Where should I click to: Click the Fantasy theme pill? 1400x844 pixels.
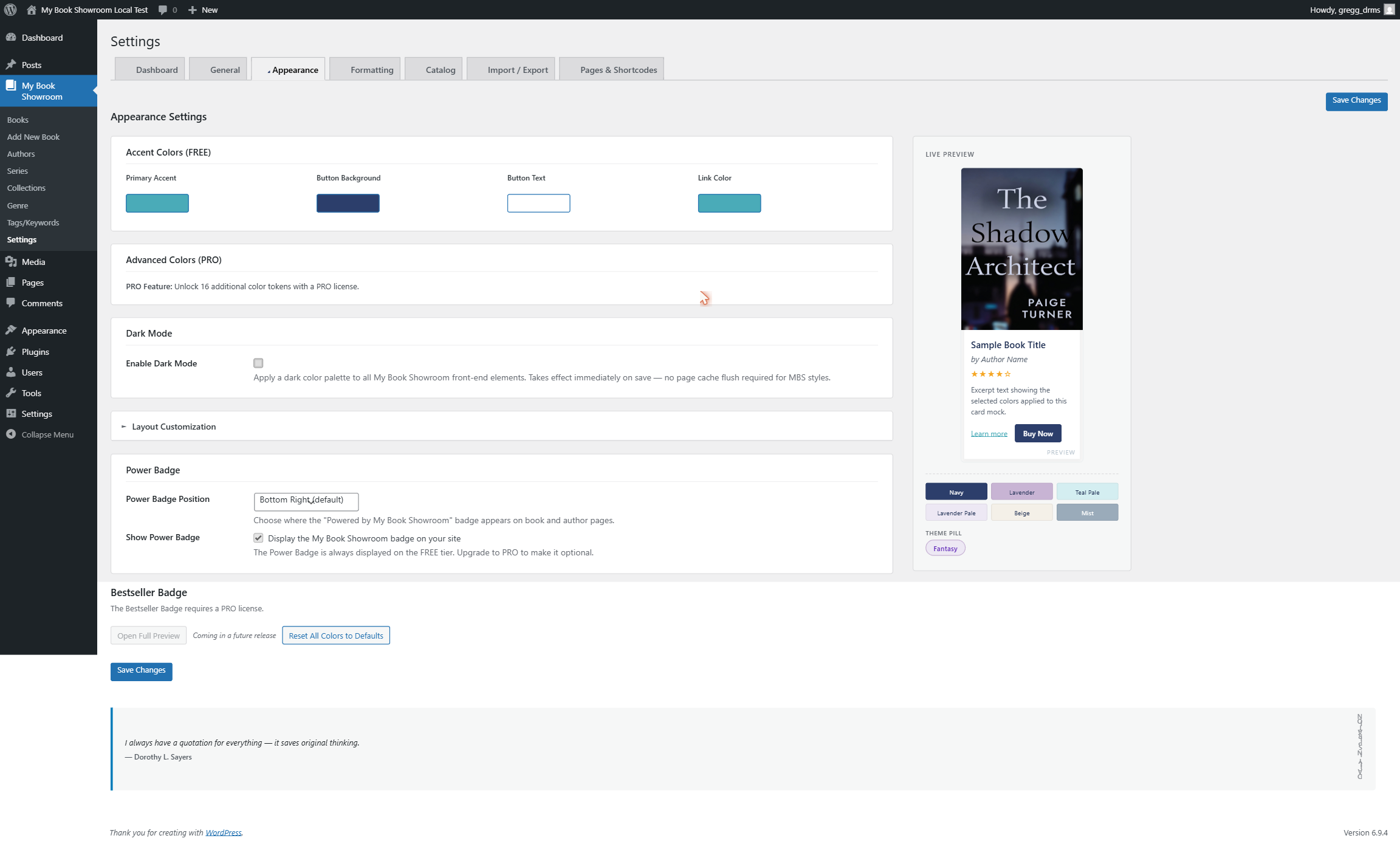tap(945, 548)
